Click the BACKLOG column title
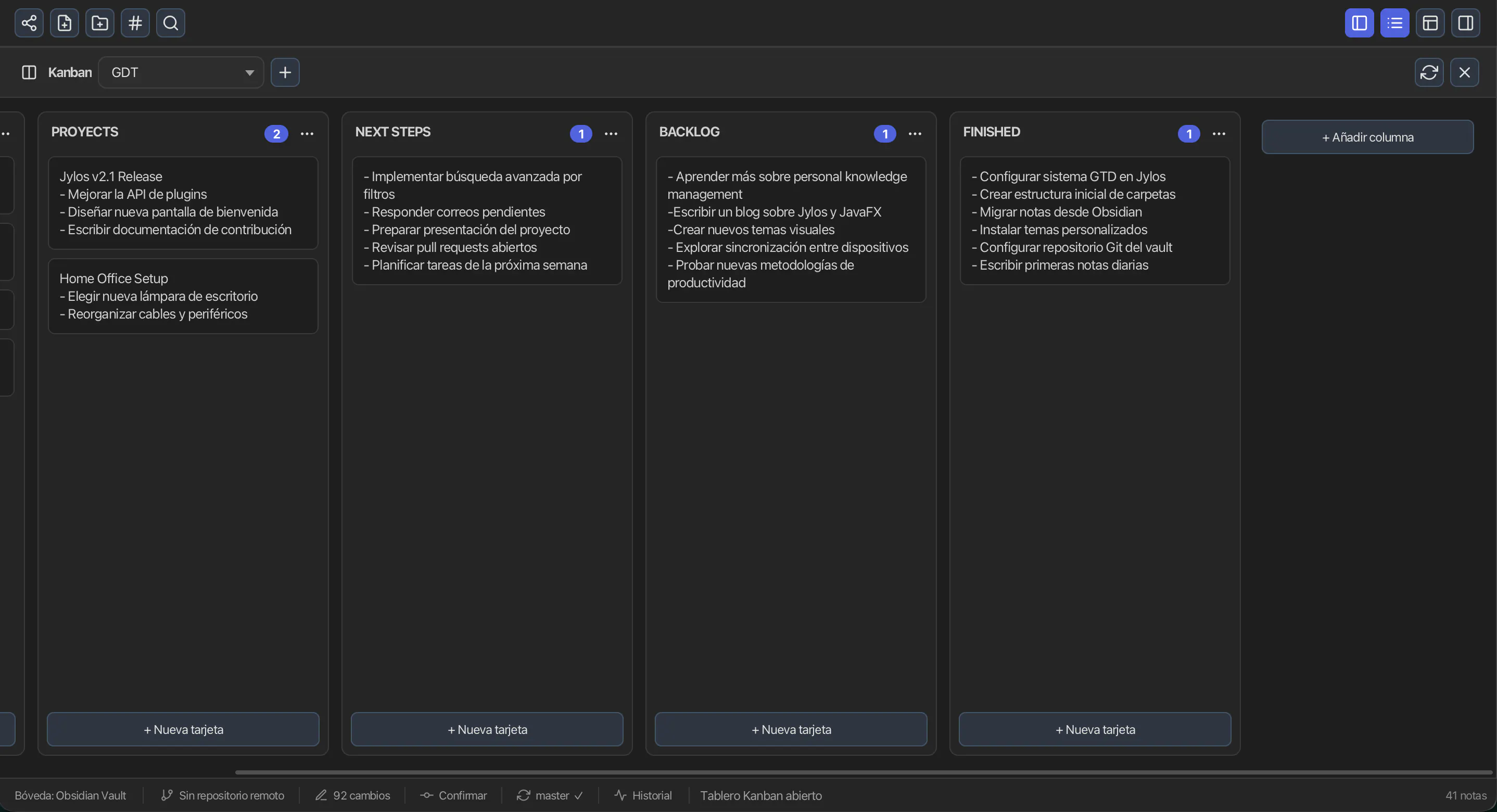Screen dimensions: 1497x812 tap(689, 132)
